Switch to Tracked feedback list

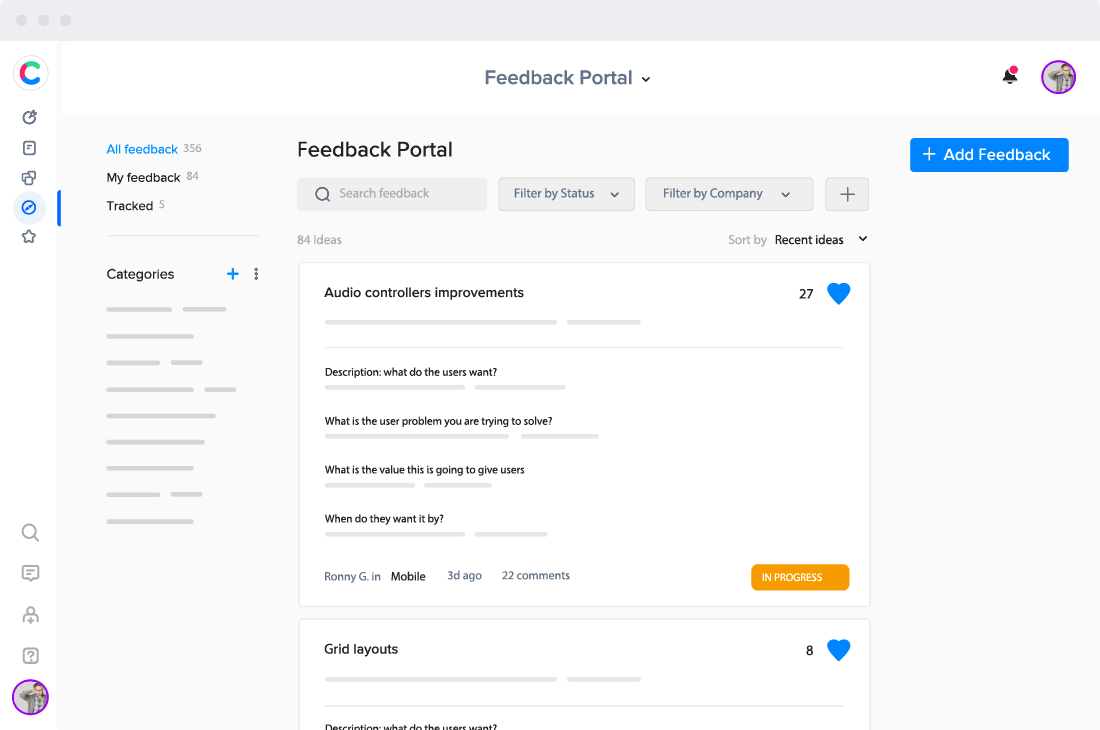point(130,206)
